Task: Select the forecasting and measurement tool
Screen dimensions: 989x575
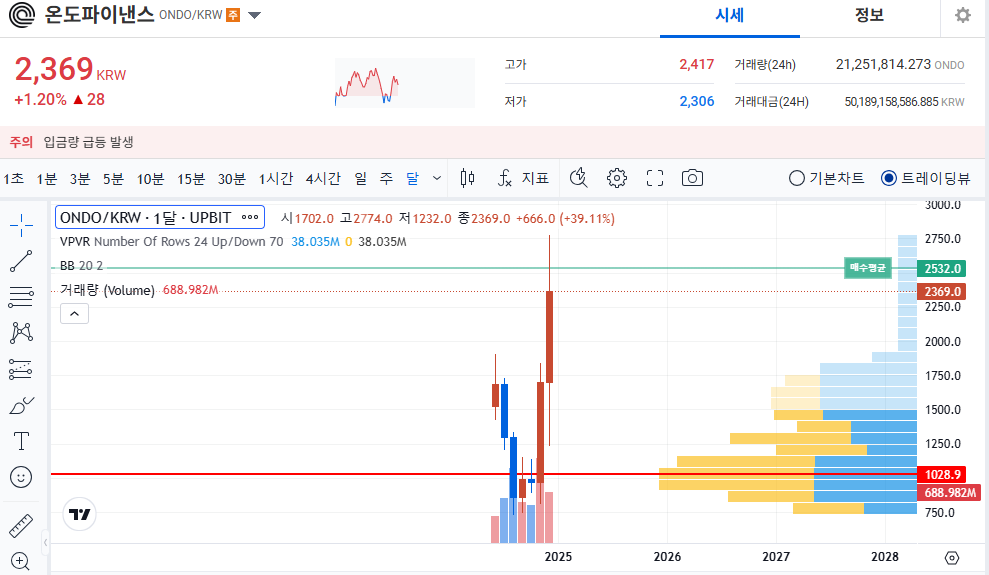Action: [21, 369]
